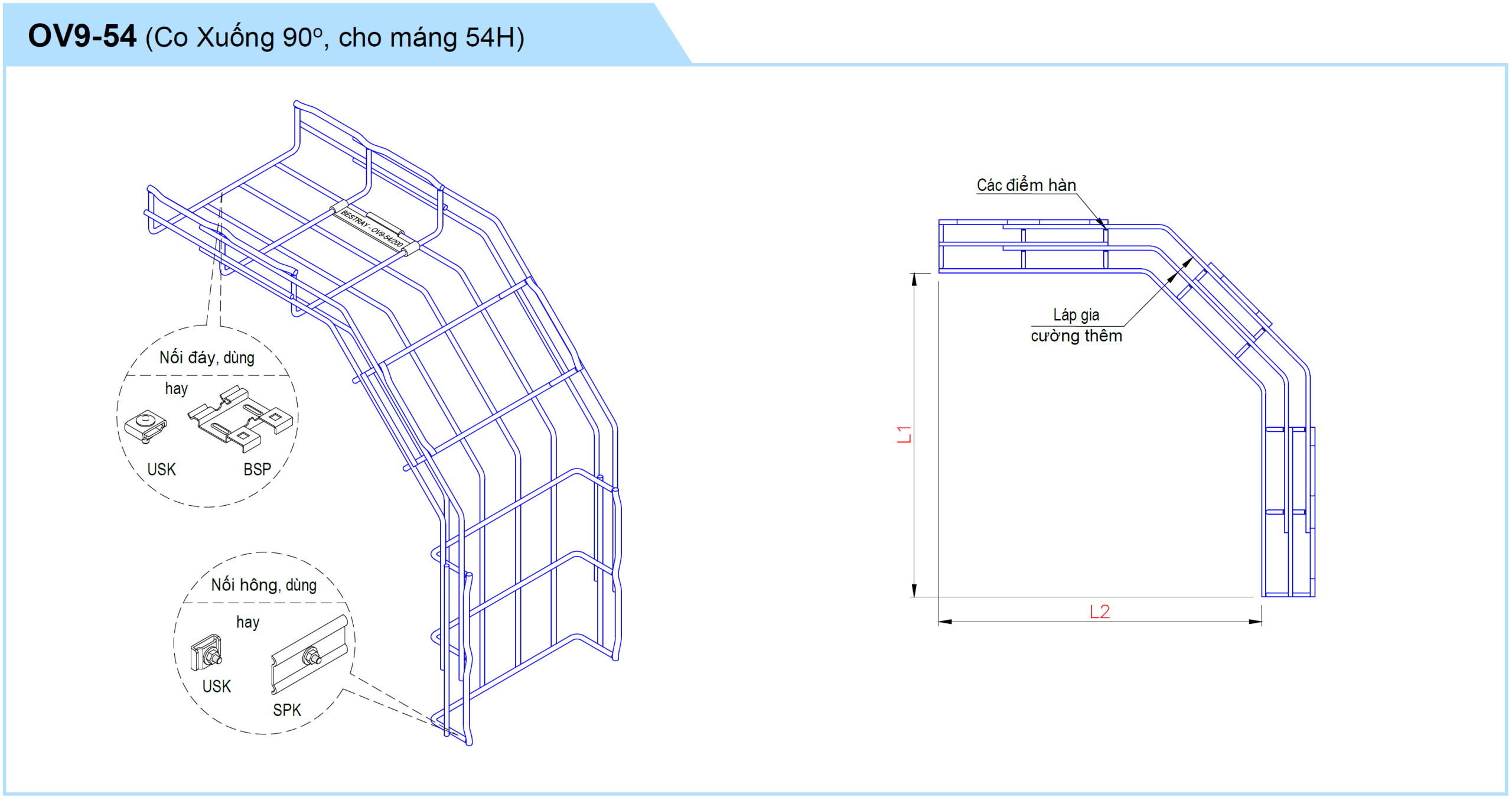Click the Lắp gia cường thêm annotation
Screen dimensions: 1512x800
pos(1076,326)
